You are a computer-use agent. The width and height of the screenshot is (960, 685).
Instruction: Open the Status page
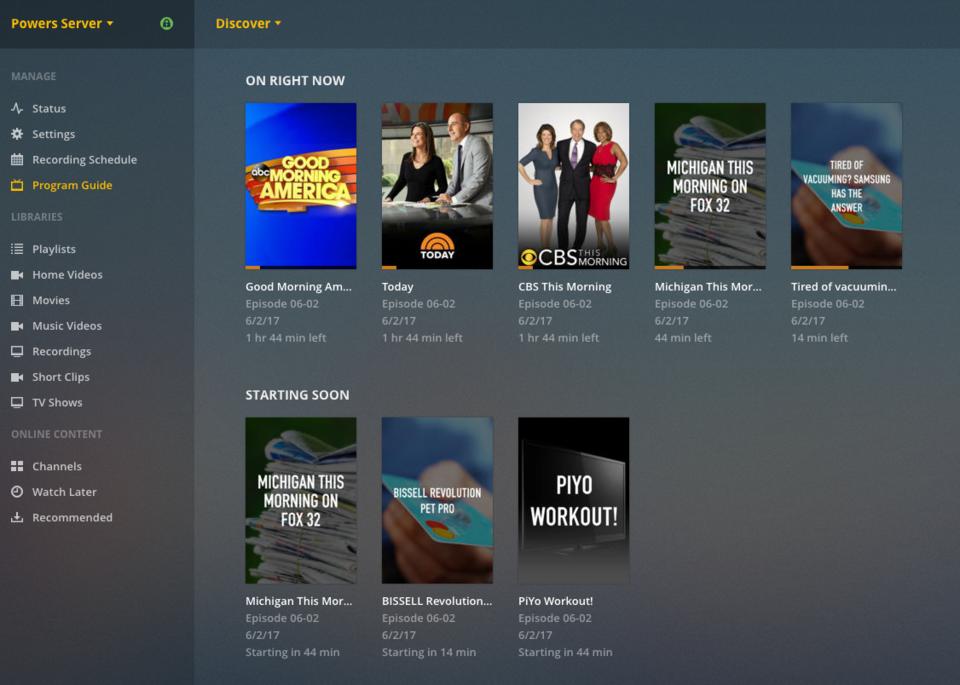click(49, 108)
